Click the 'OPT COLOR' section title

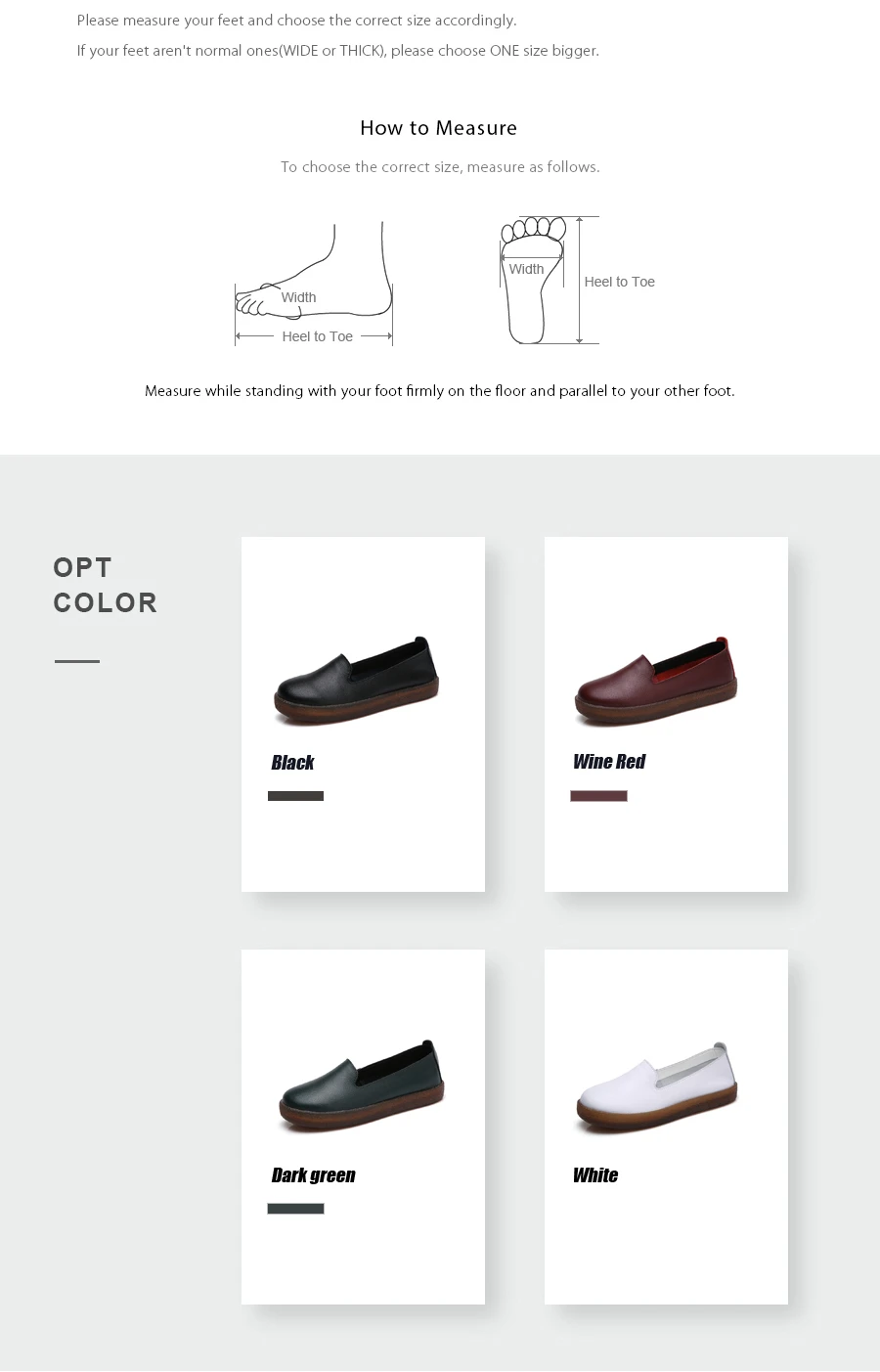[106, 585]
